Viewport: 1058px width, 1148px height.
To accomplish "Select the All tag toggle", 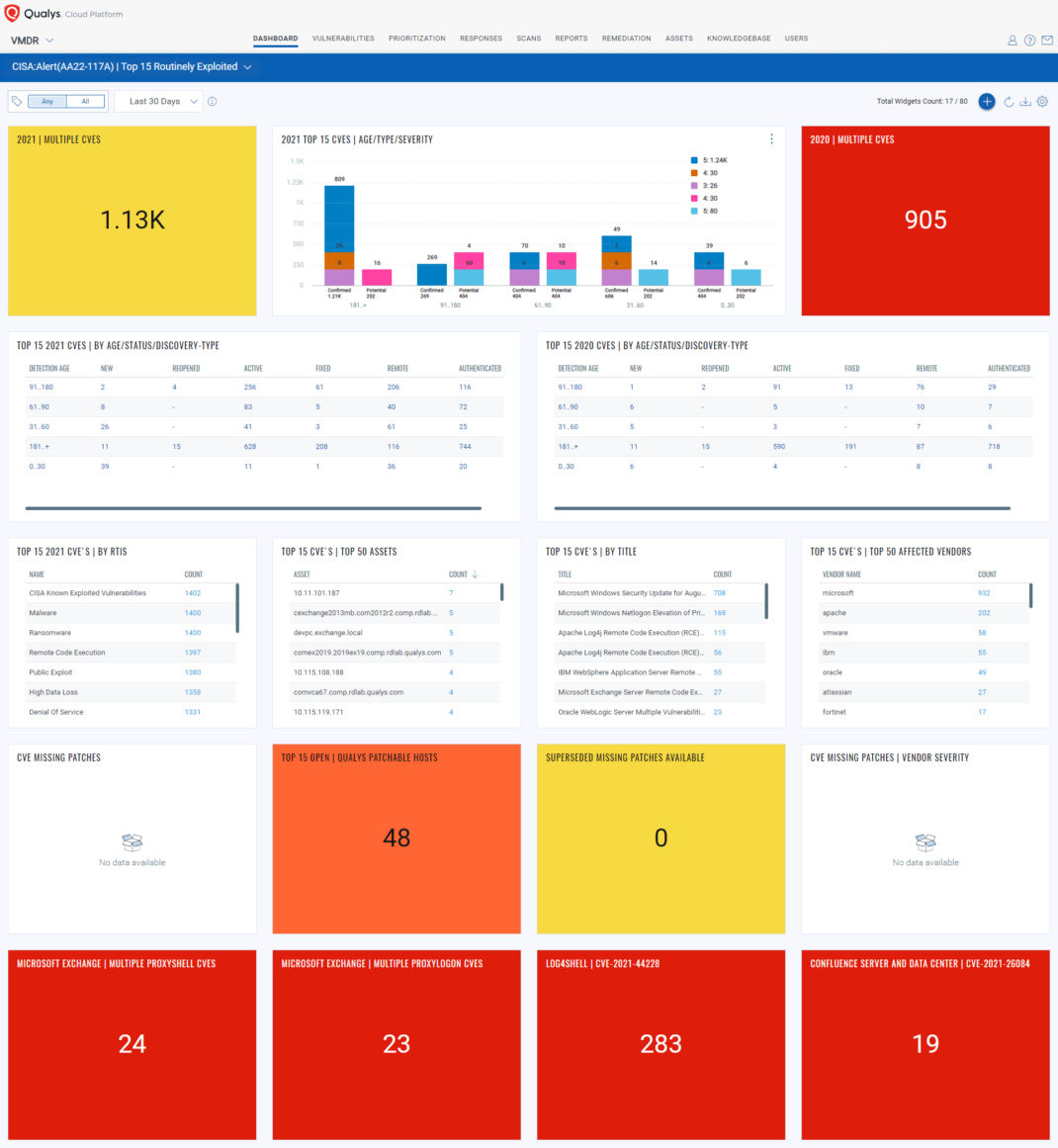I will [x=86, y=102].
